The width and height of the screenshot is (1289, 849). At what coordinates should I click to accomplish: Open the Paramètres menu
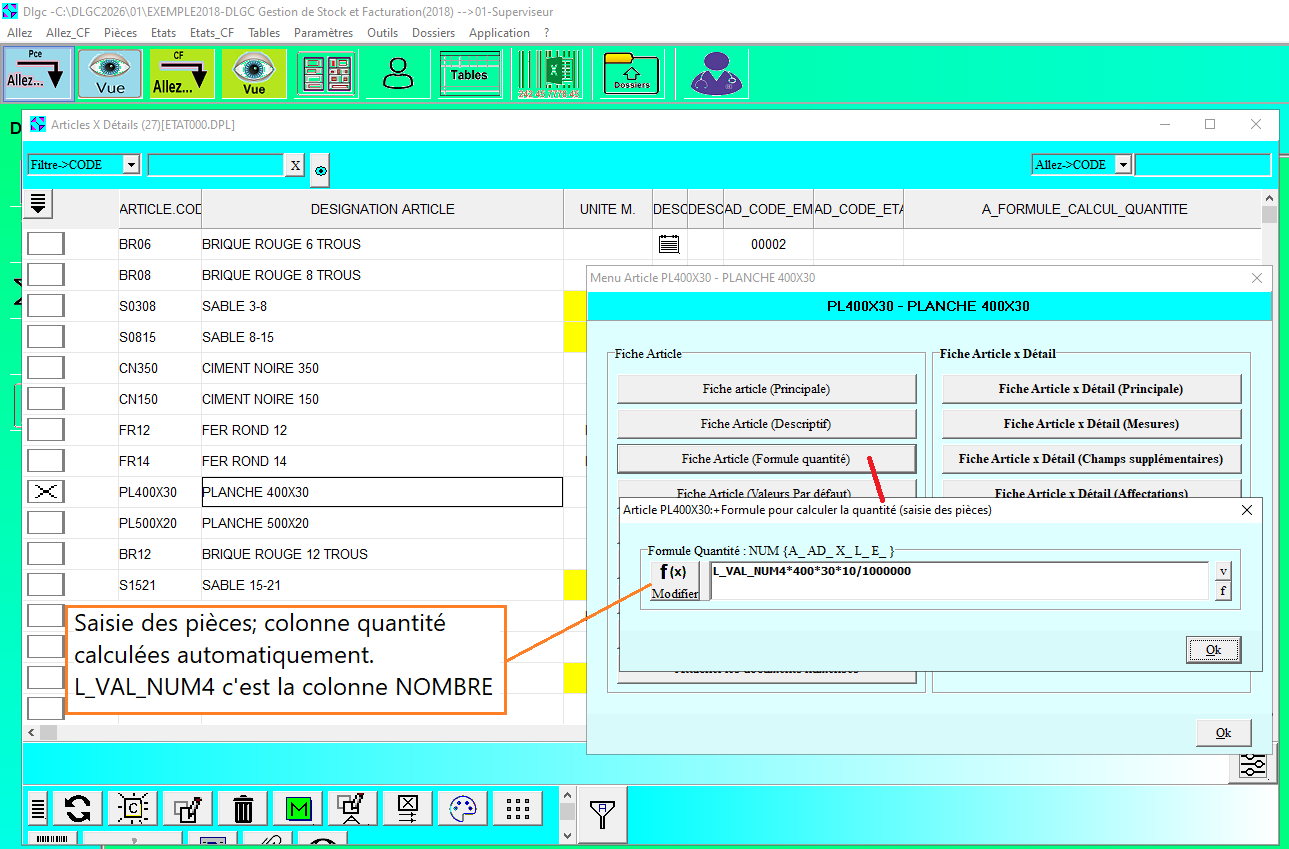[x=323, y=33]
